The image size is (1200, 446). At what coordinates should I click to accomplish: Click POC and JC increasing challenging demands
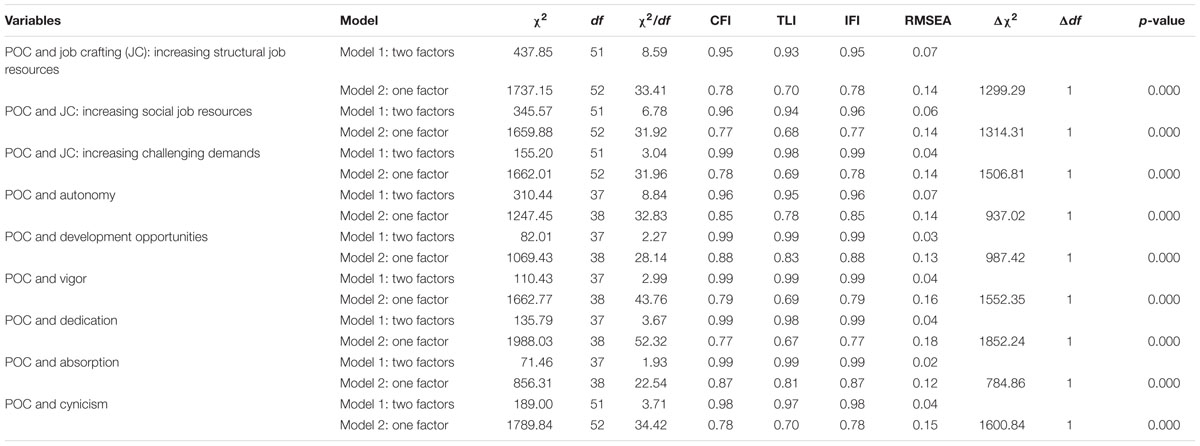point(133,153)
